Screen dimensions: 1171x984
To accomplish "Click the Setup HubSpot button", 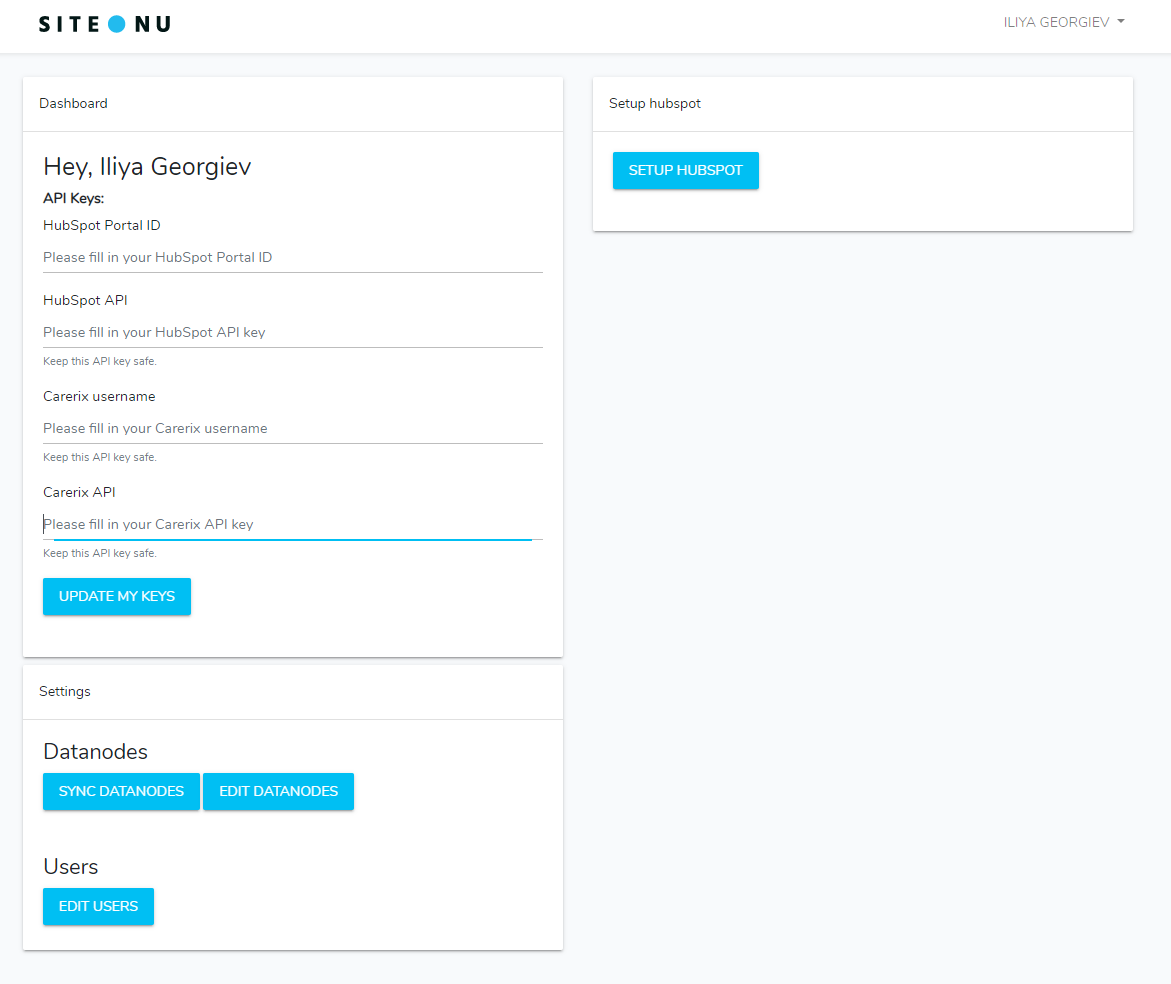I will point(686,170).
